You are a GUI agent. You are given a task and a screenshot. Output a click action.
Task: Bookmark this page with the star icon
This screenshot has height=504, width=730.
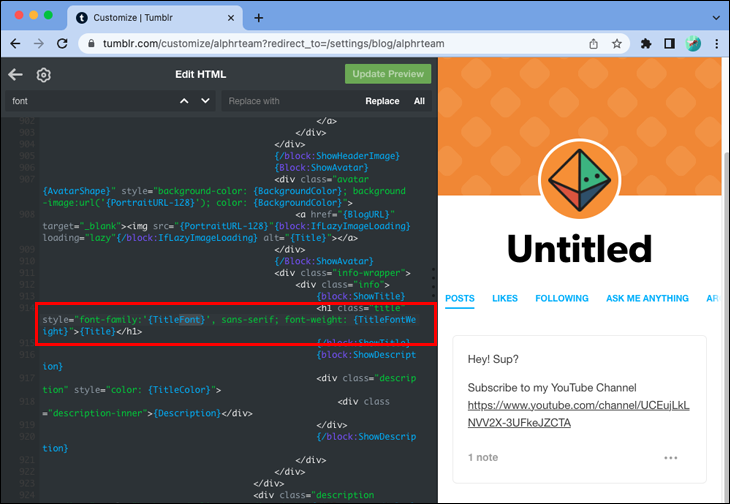[x=617, y=44]
